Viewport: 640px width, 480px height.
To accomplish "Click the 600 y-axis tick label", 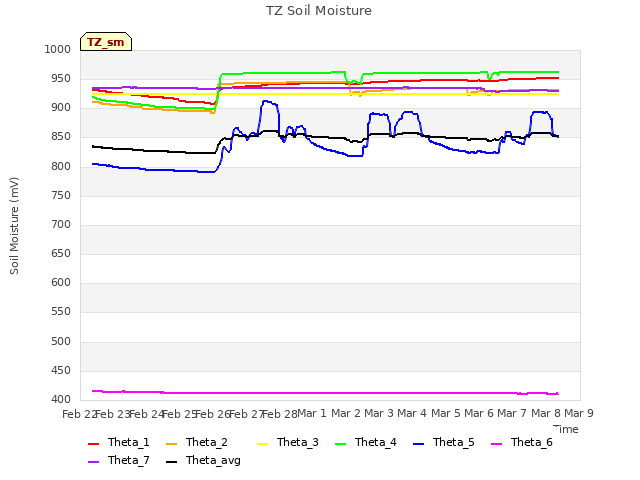I will [x=61, y=282].
